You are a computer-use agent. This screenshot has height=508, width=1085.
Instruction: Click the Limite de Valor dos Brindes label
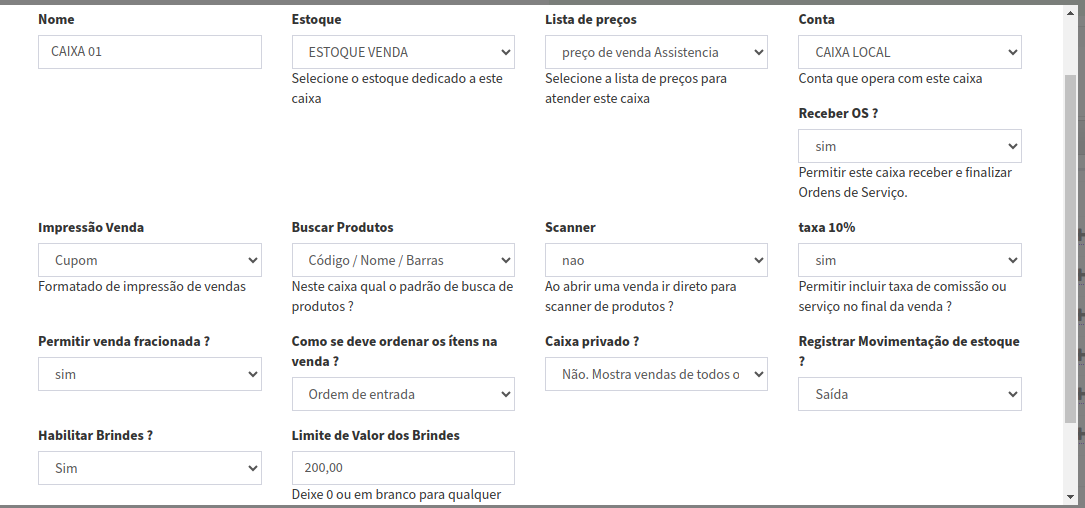[375, 435]
